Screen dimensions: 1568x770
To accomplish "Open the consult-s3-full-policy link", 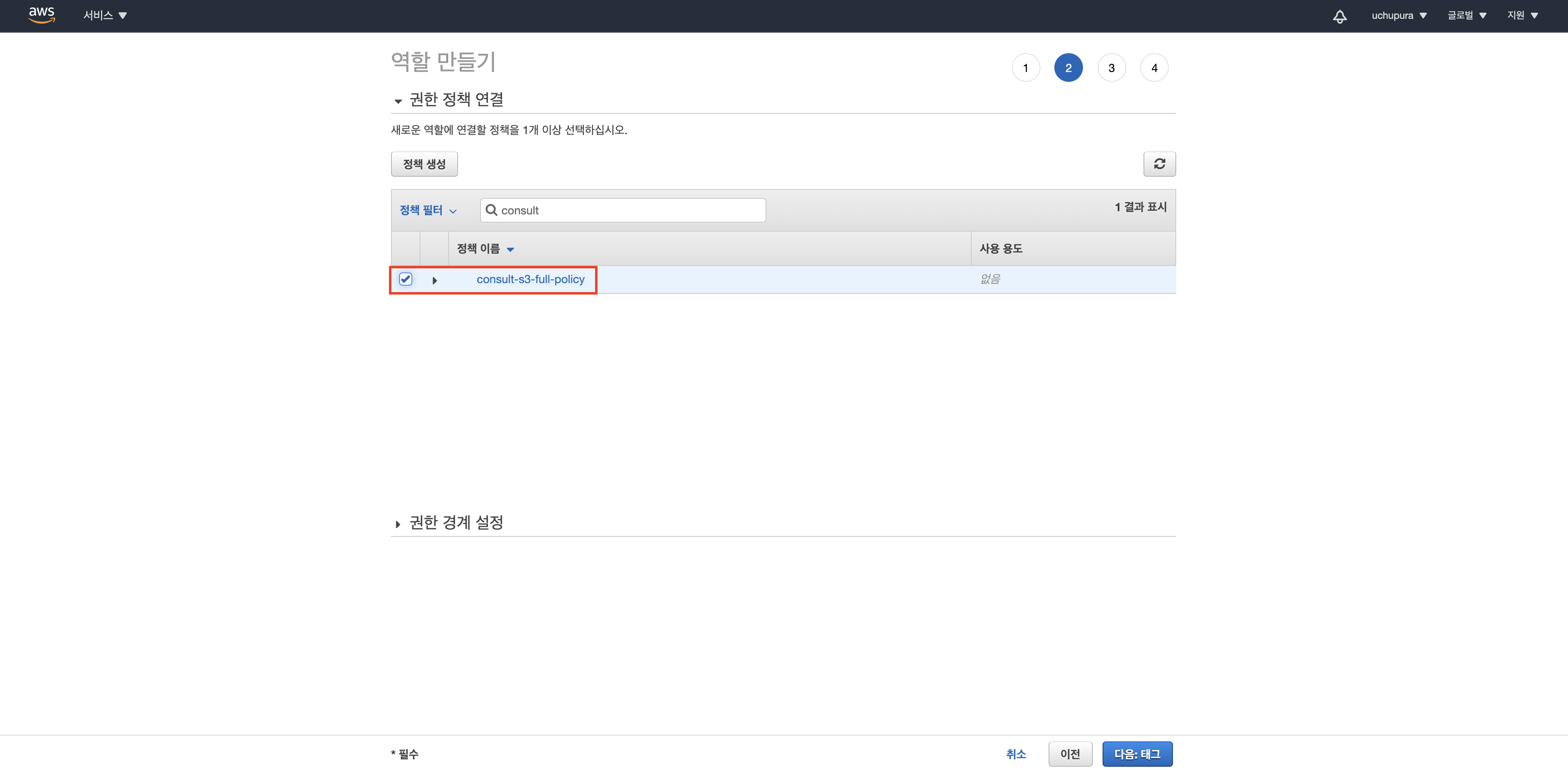I will 530,279.
